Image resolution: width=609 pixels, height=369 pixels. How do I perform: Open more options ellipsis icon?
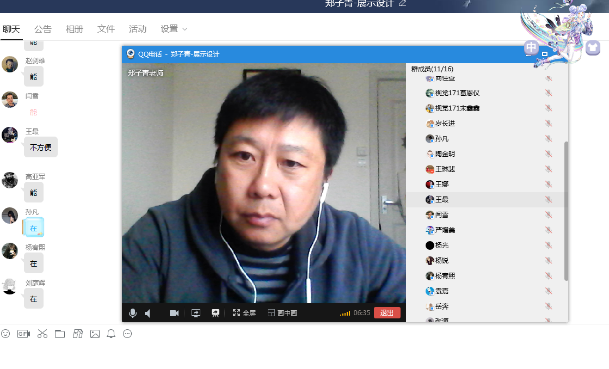pyautogui.click(x=127, y=334)
